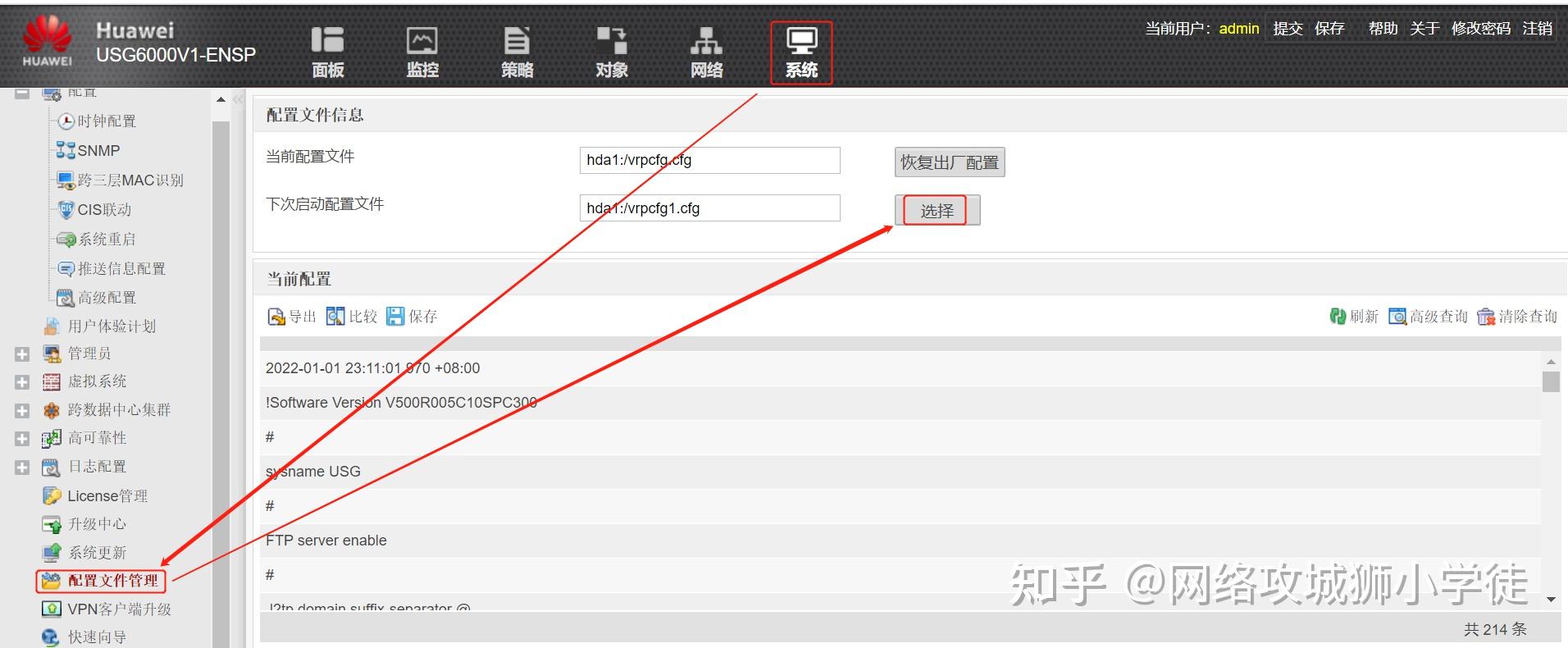This screenshot has width=1568, height=648.
Task: Click the 管理员 icon
Action: click(x=52, y=354)
